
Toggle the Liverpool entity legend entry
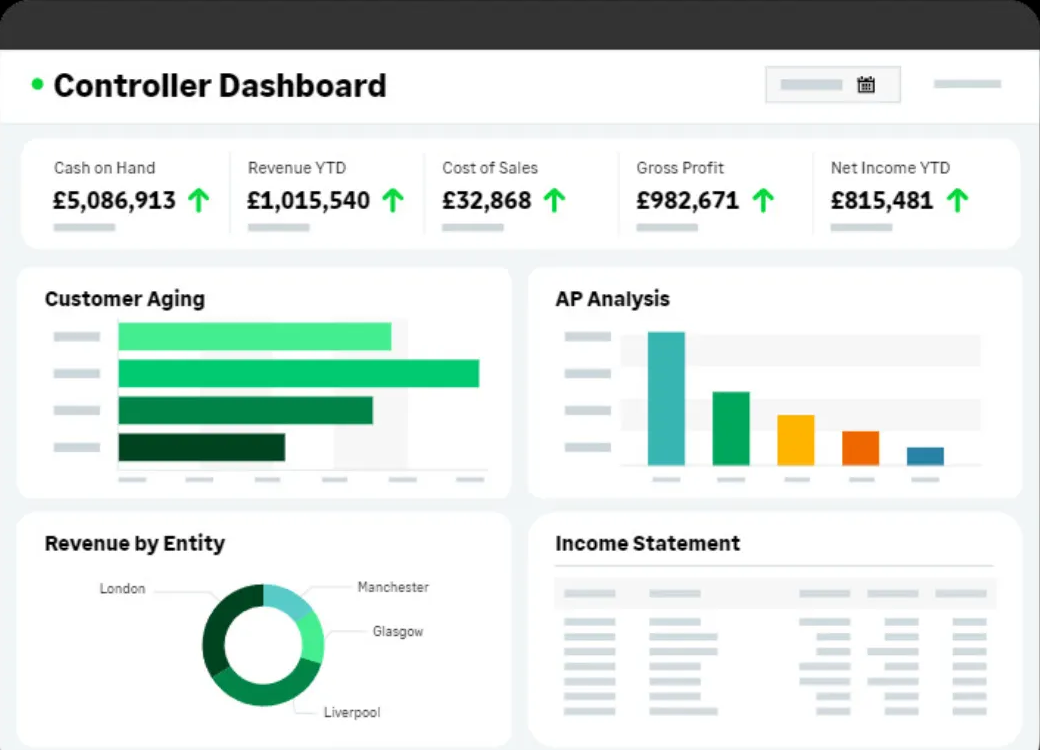(x=352, y=712)
